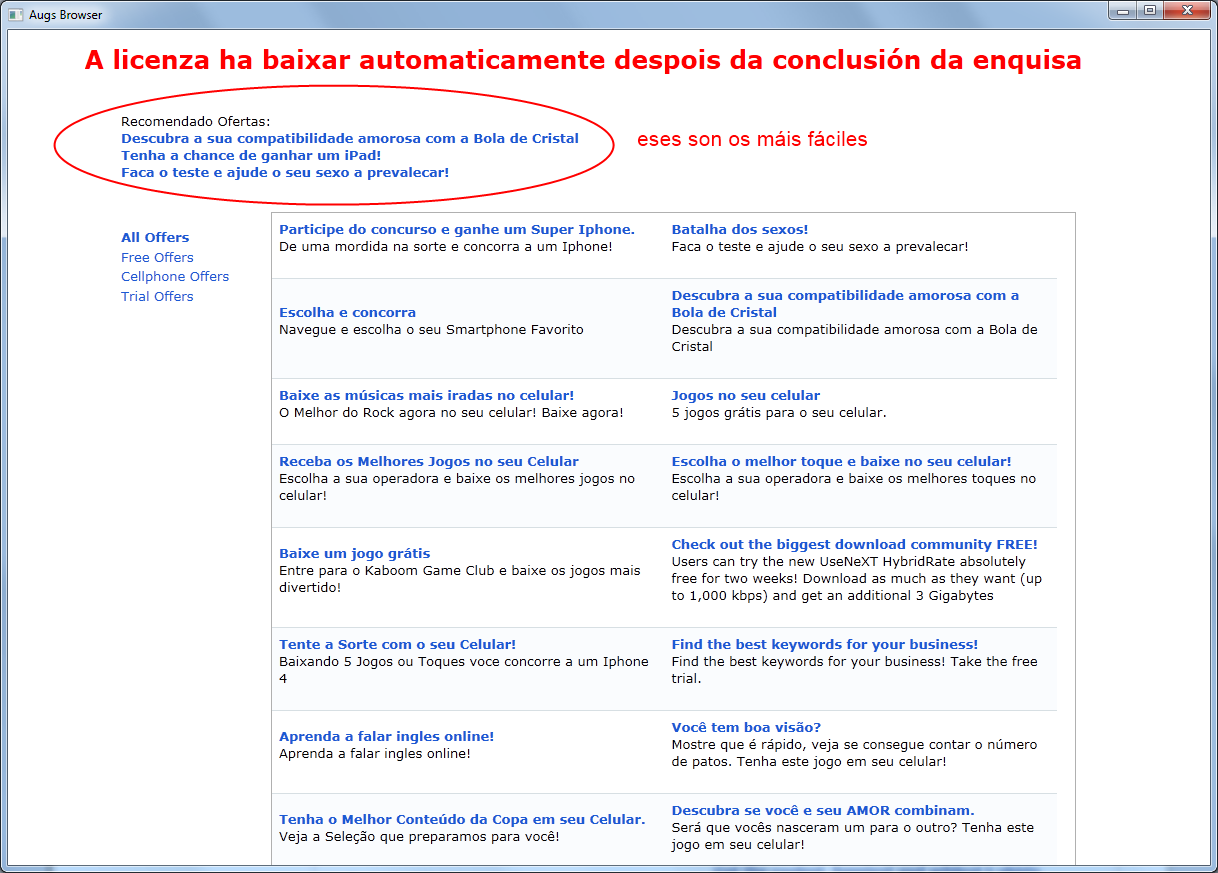Click the Augs Browser application icon
Viewport: 1218px width, 873px height.
click(14, 14)
